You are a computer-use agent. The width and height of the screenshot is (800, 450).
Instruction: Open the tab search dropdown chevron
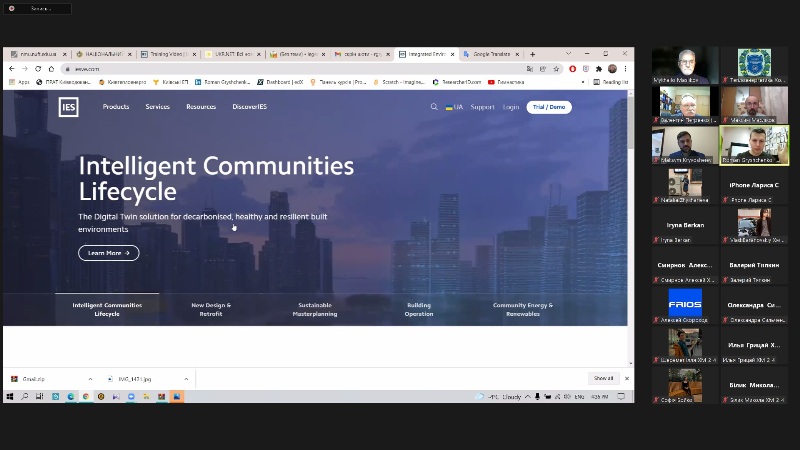click(x=568, y=54)
